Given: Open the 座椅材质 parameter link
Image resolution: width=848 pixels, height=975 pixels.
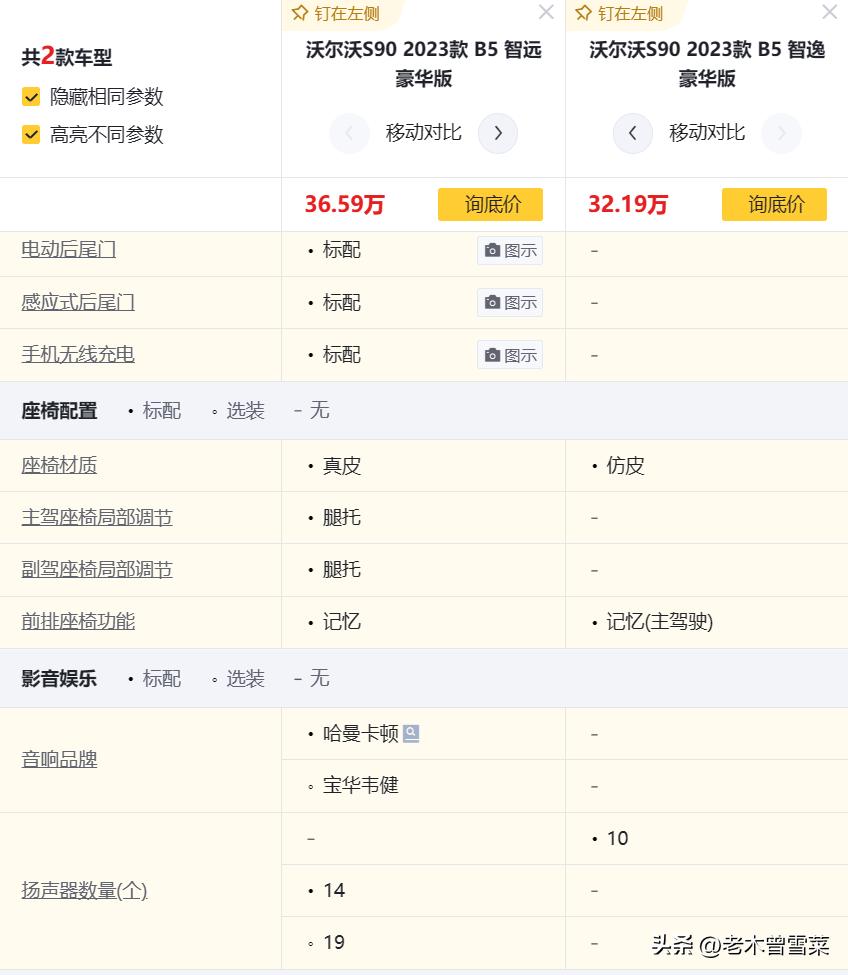Looking at the screenshot, I should [x=59, y=465].
